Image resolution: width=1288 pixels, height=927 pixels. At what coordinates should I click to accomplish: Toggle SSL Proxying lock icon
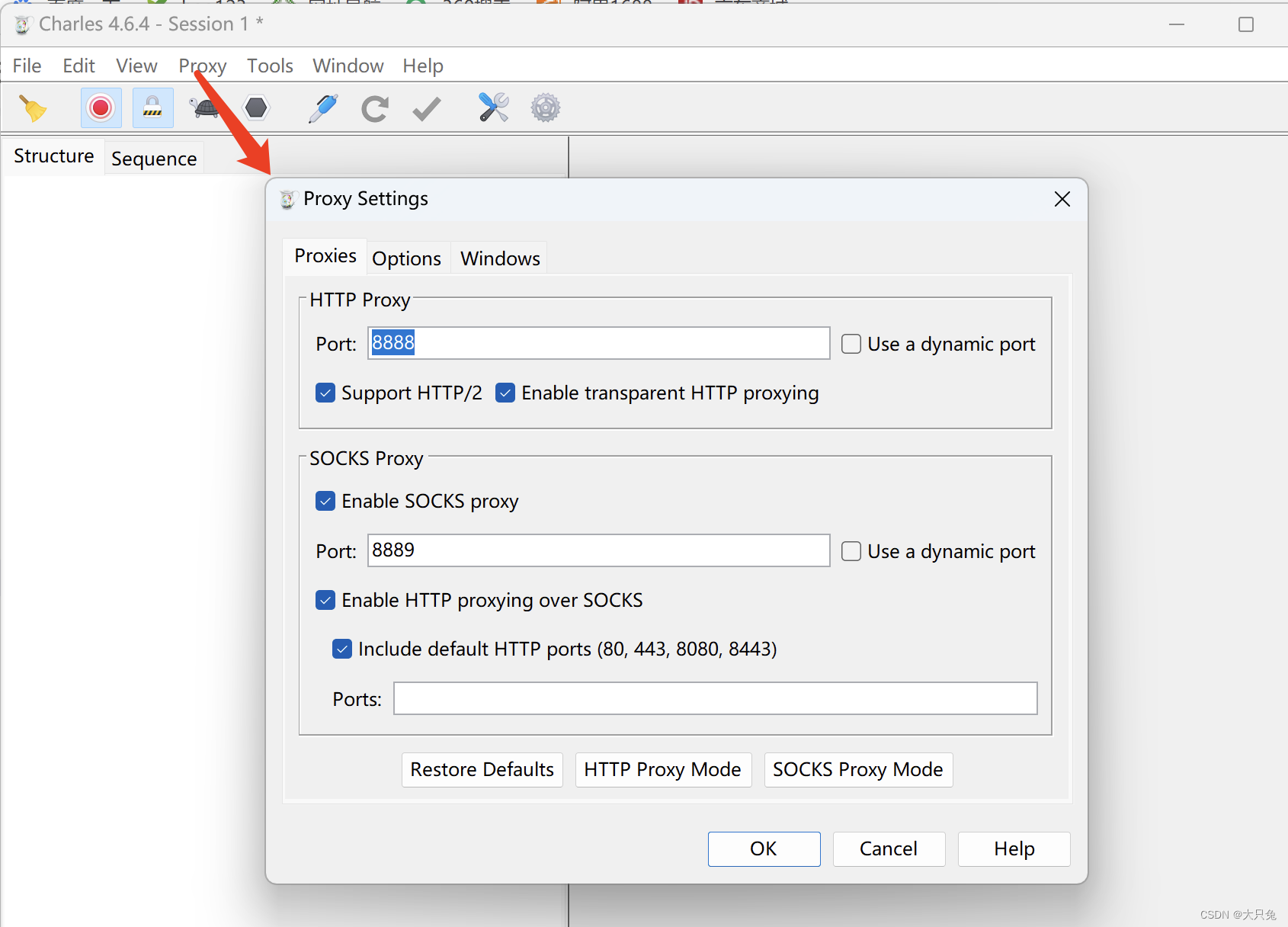(x=152, y=107)
